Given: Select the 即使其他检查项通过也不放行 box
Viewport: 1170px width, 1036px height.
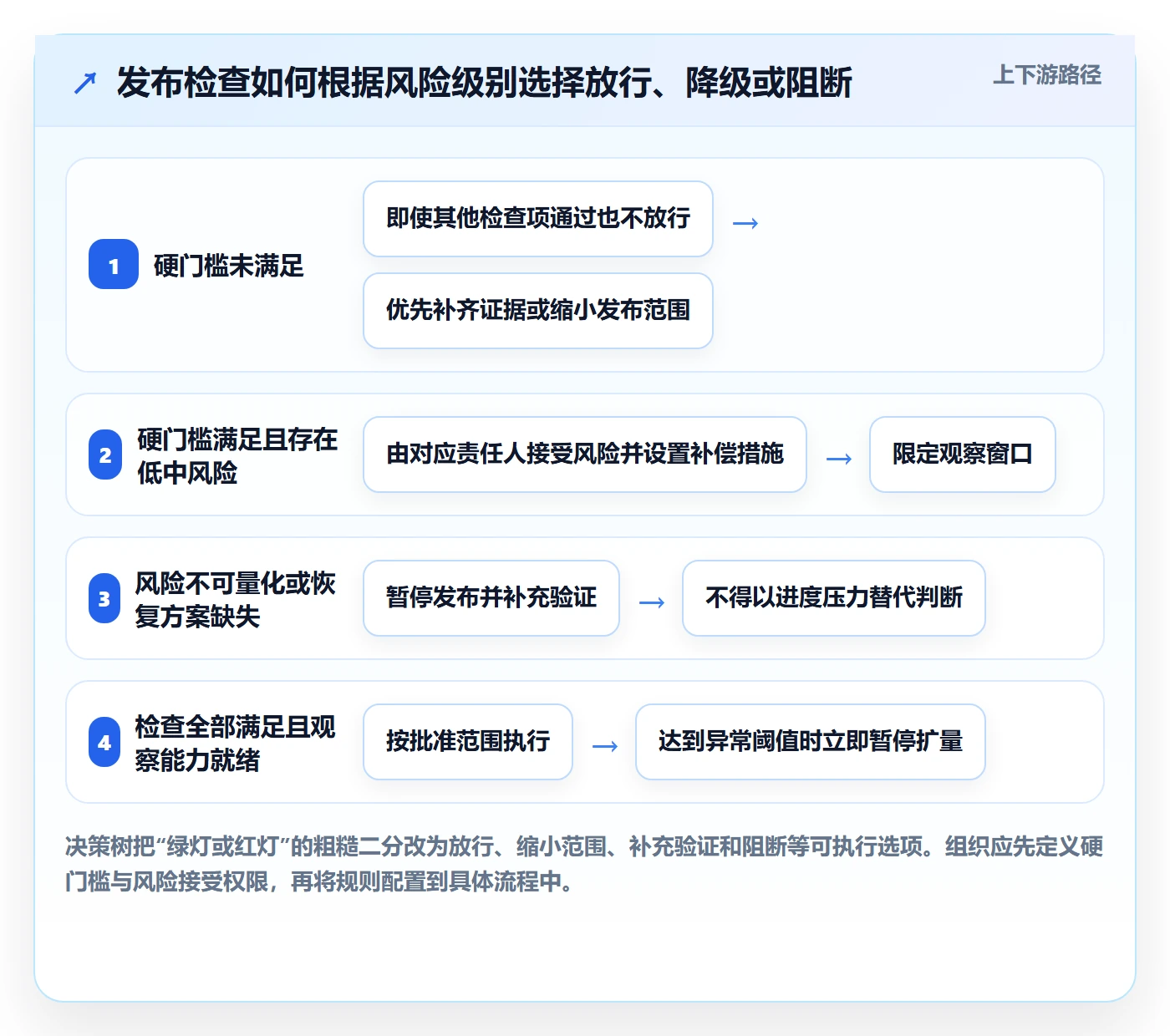Looking at the screenshot, I should tap(538, 219).
